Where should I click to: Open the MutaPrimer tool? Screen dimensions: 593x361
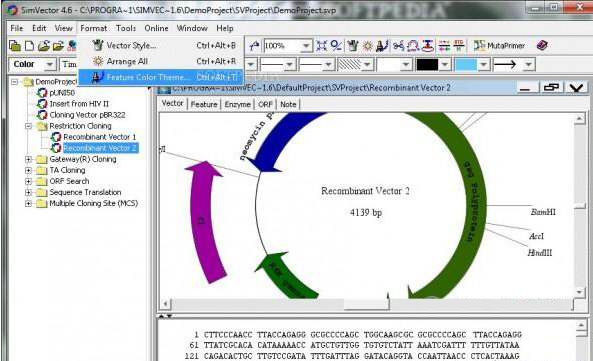coord(499,46)
